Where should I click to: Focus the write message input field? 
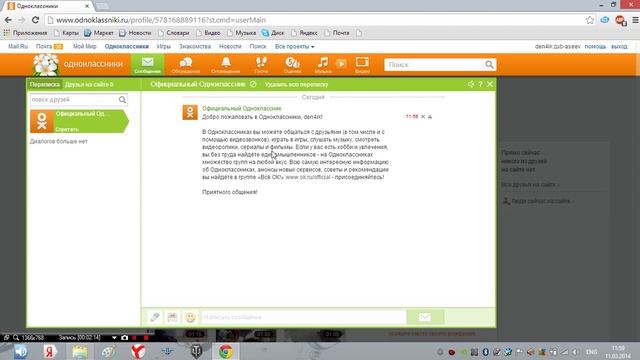coord(303,317)
